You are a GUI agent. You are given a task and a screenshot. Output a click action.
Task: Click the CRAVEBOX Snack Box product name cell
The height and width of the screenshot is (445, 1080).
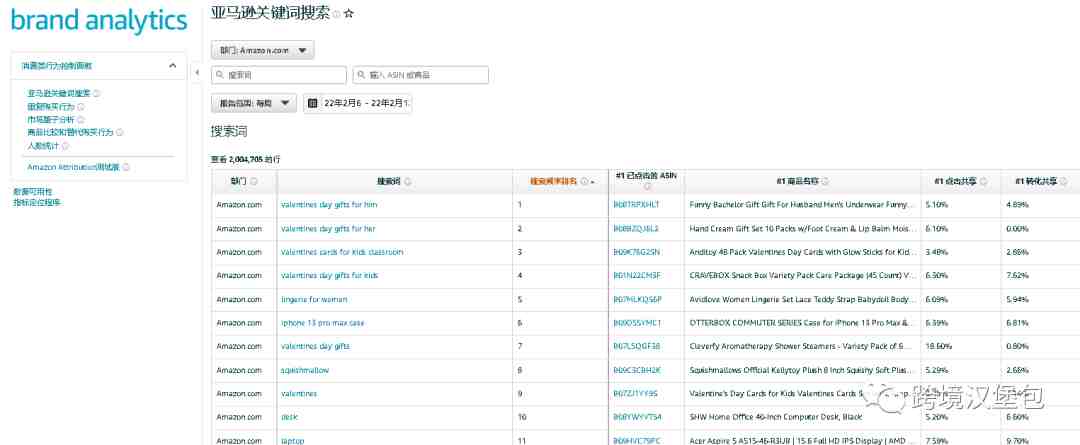(802, 276)
